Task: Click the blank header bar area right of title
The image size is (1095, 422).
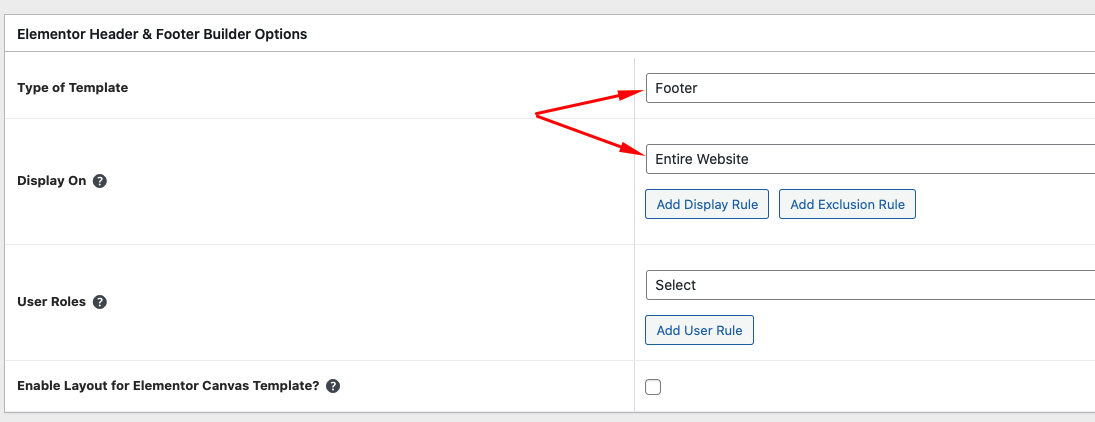Action: [700, 34]
